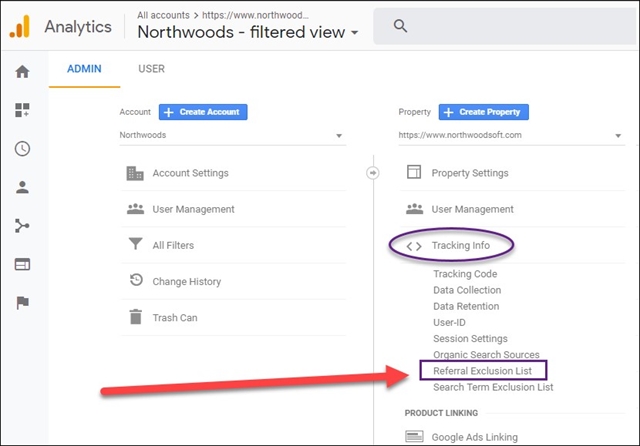Click the search magnifier icon

coord(400,26)
